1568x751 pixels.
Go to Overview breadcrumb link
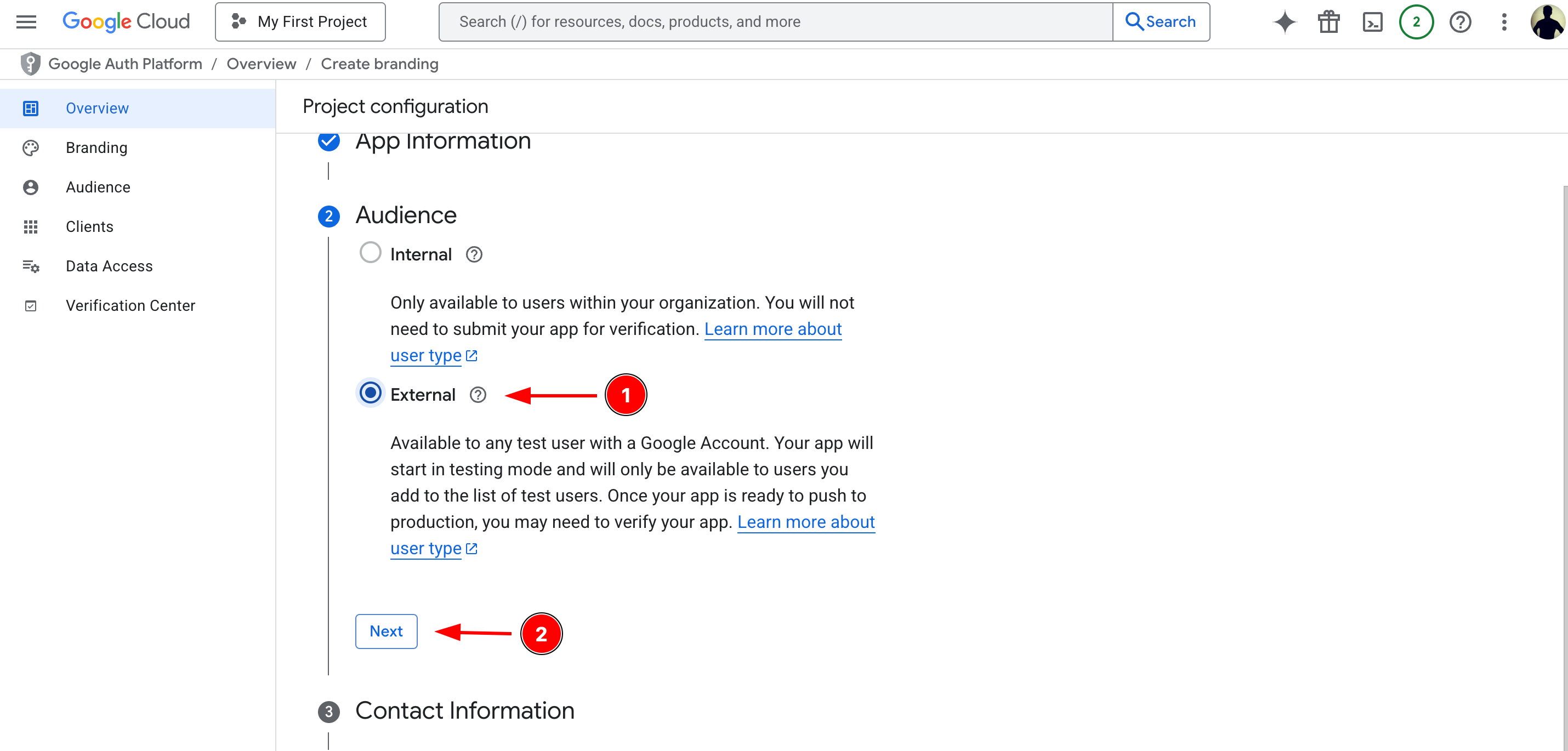(261, 64)
